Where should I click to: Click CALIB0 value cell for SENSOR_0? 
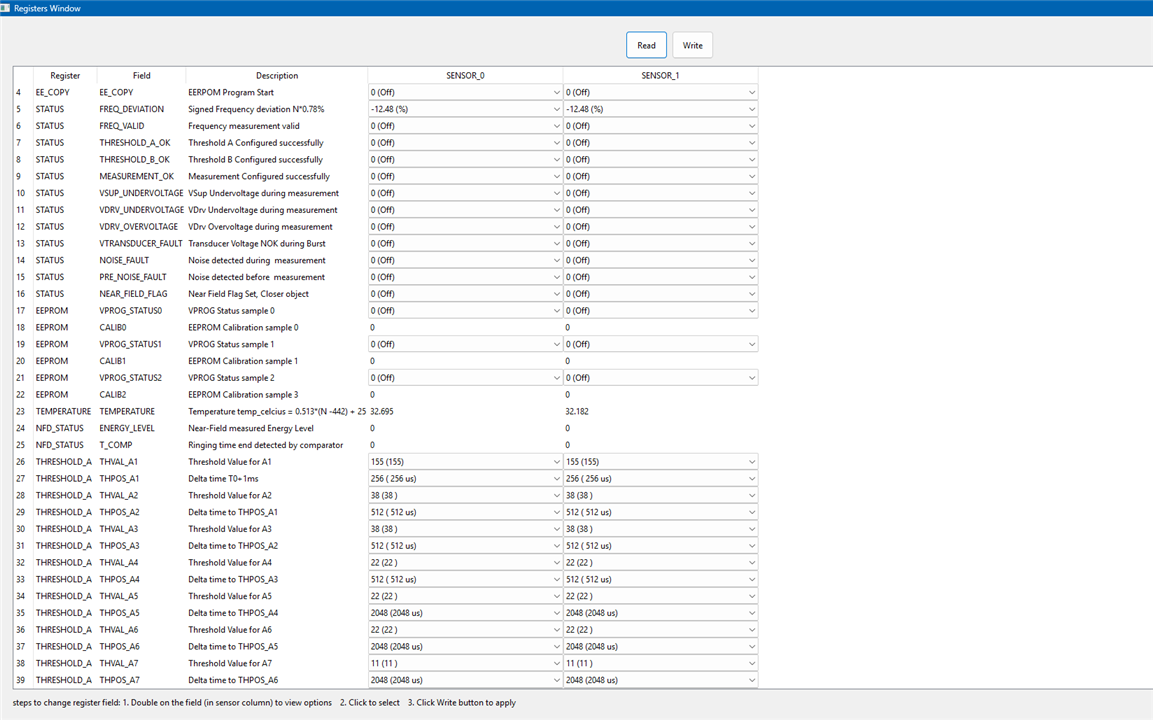coord(465,327)
